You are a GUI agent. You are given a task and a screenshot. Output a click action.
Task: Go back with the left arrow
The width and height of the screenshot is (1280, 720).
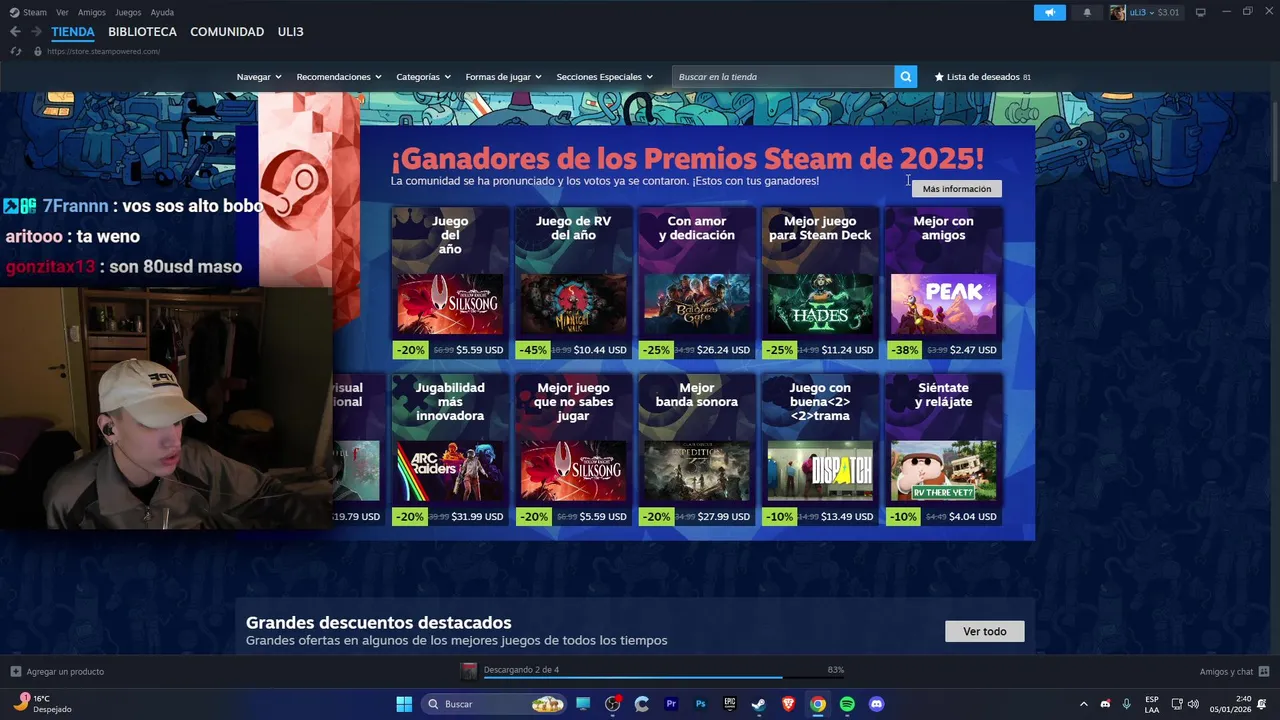pos(15,32)
